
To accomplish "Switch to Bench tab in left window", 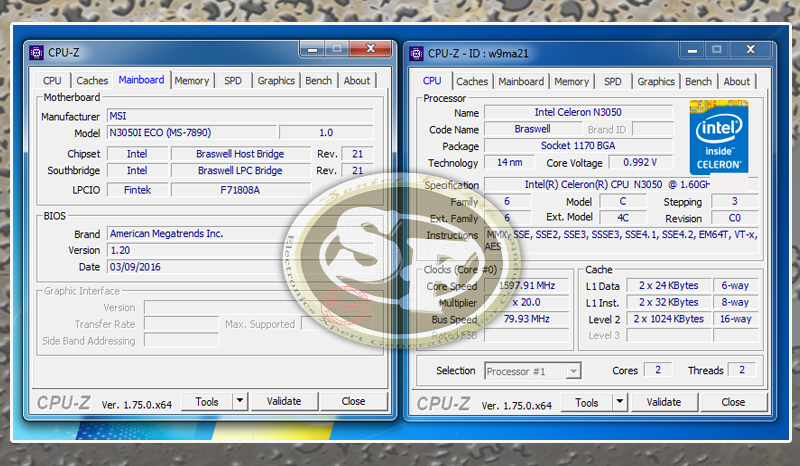I will pyautogui.click(x=318, y=81).
